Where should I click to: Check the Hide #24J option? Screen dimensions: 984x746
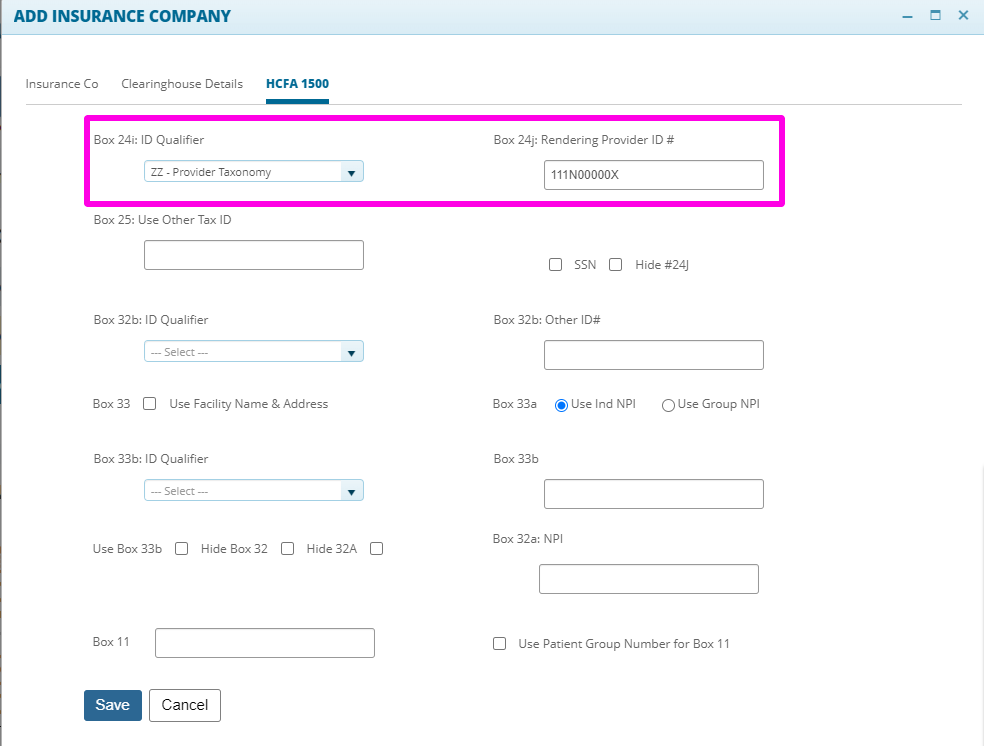[x=615, y=264]
